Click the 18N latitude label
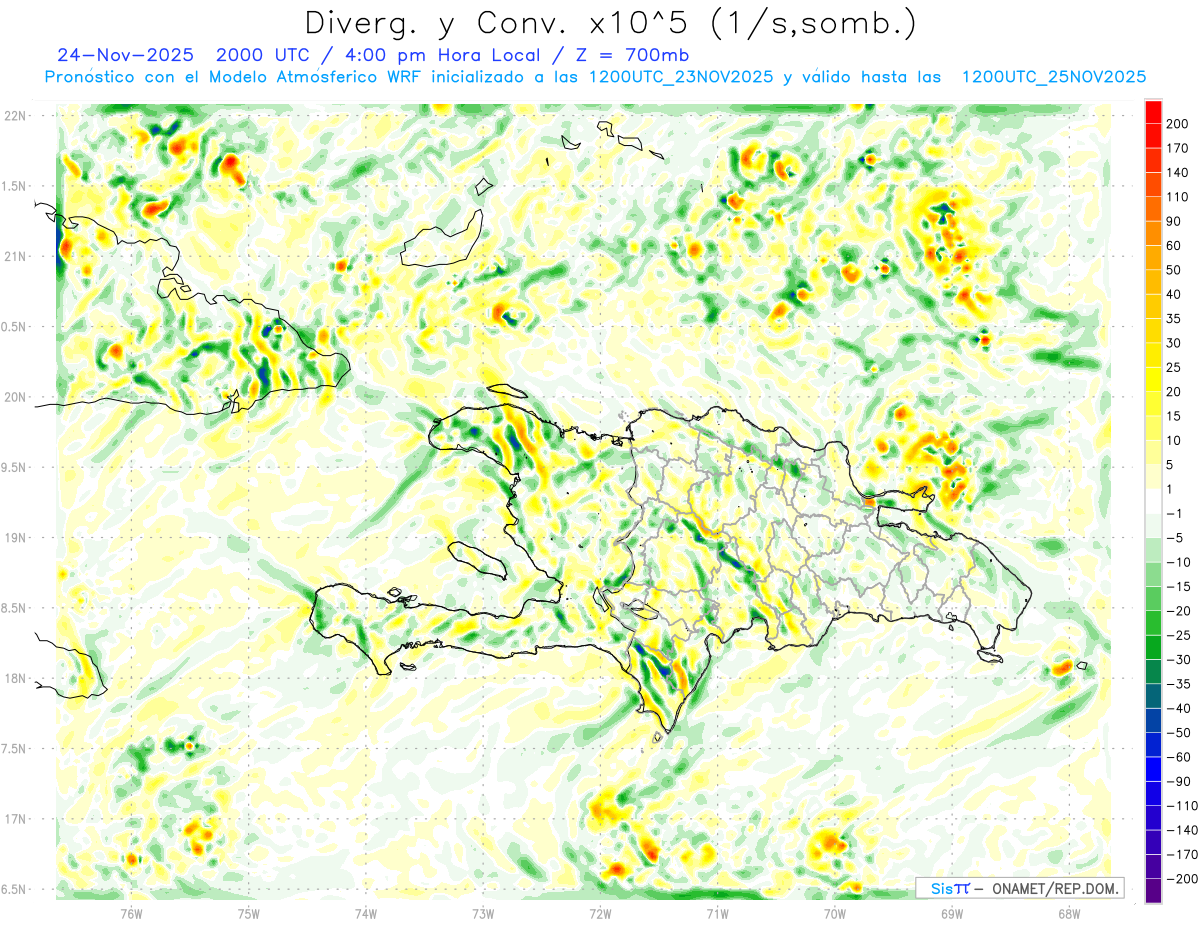1200x927 pixels. pyautogui.click(x=15, y=679)
